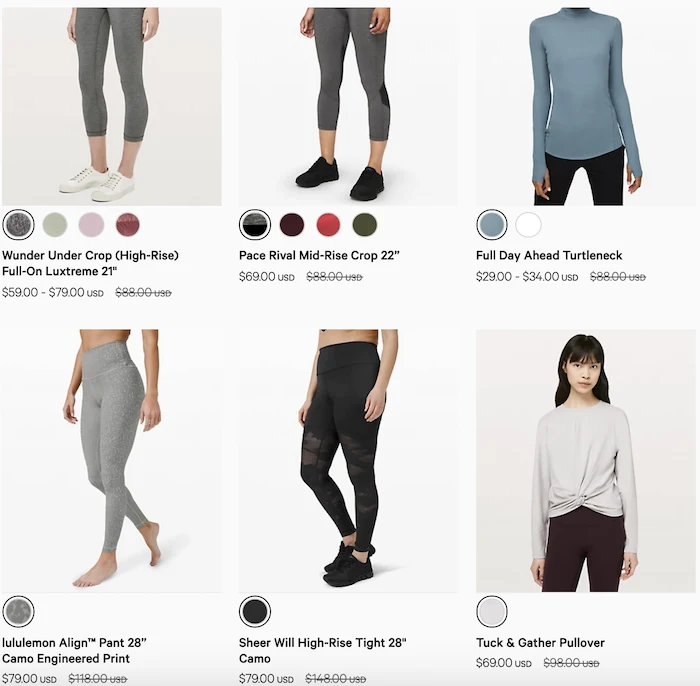The height and width of the screenshot is (686, 700).
Task: Select the rose red Wunder Under Crop swatch
Action: point(128,225)
